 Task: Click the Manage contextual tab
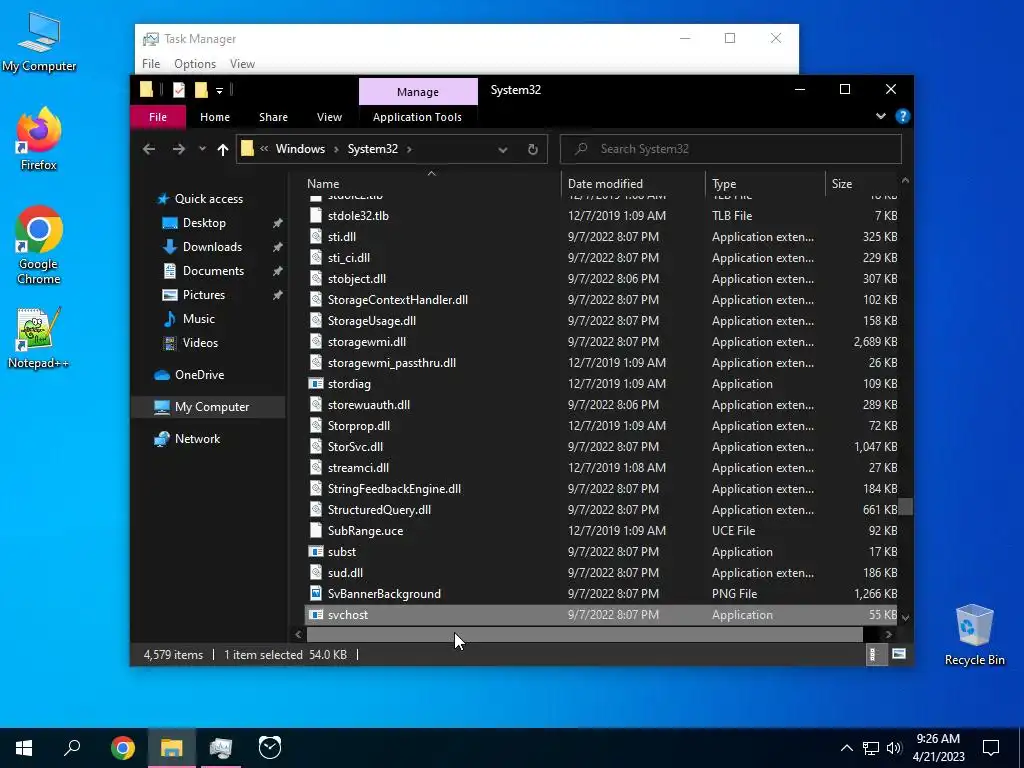(x=418, y=92)
